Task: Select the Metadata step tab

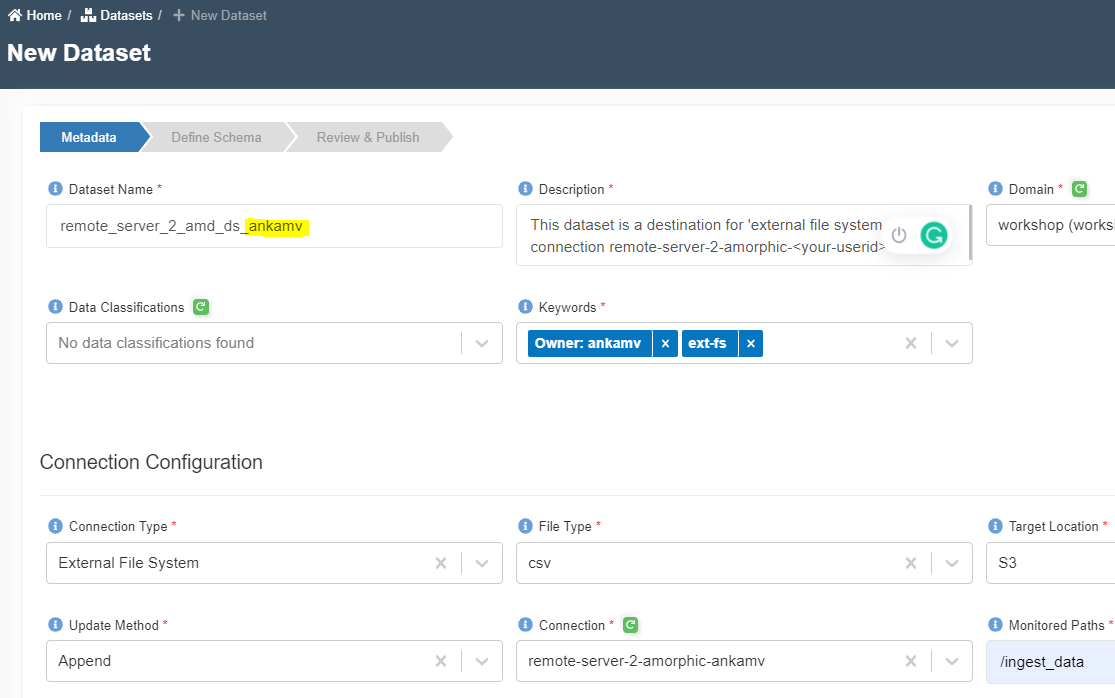Action: pos(89,137)
